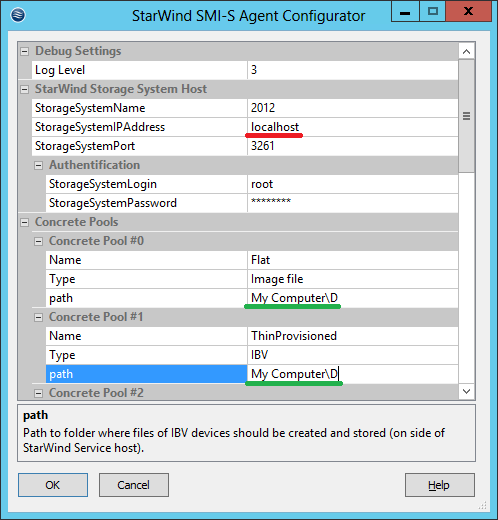This screenshot has width=498, height=520.
Task: Edit the Log Level value field
Action: [x=353, y=70]
